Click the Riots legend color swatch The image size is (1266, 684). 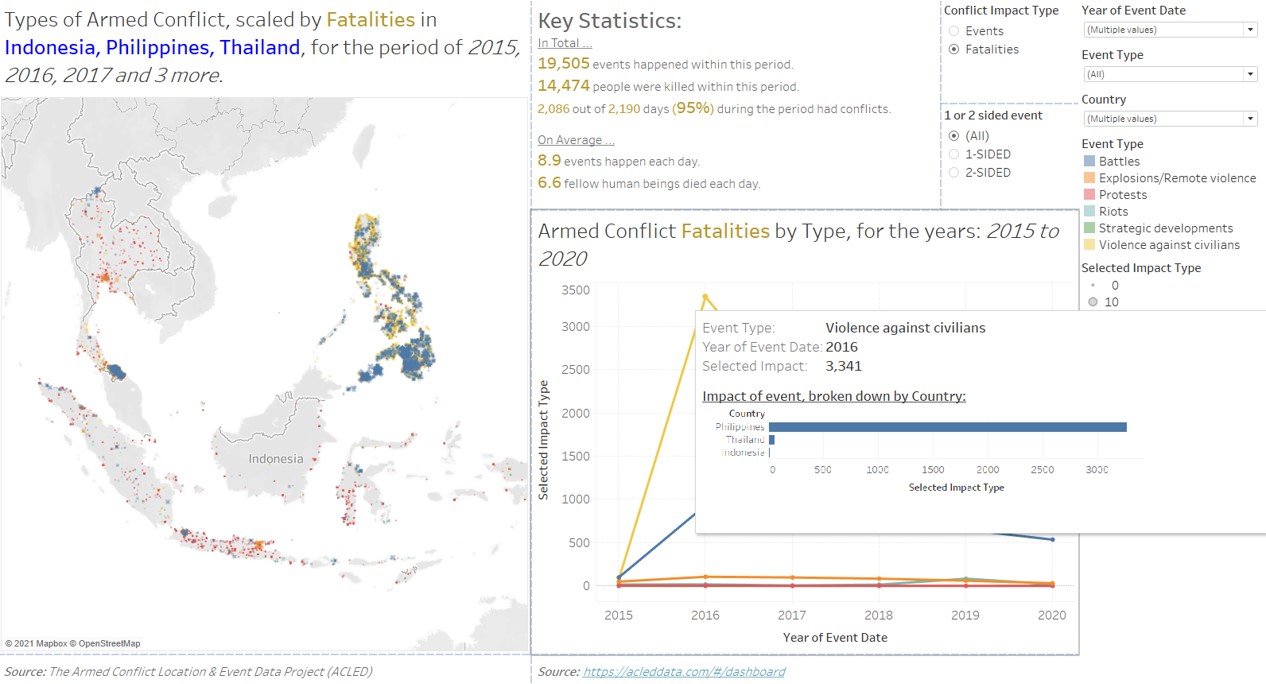tap(1089, 211)
